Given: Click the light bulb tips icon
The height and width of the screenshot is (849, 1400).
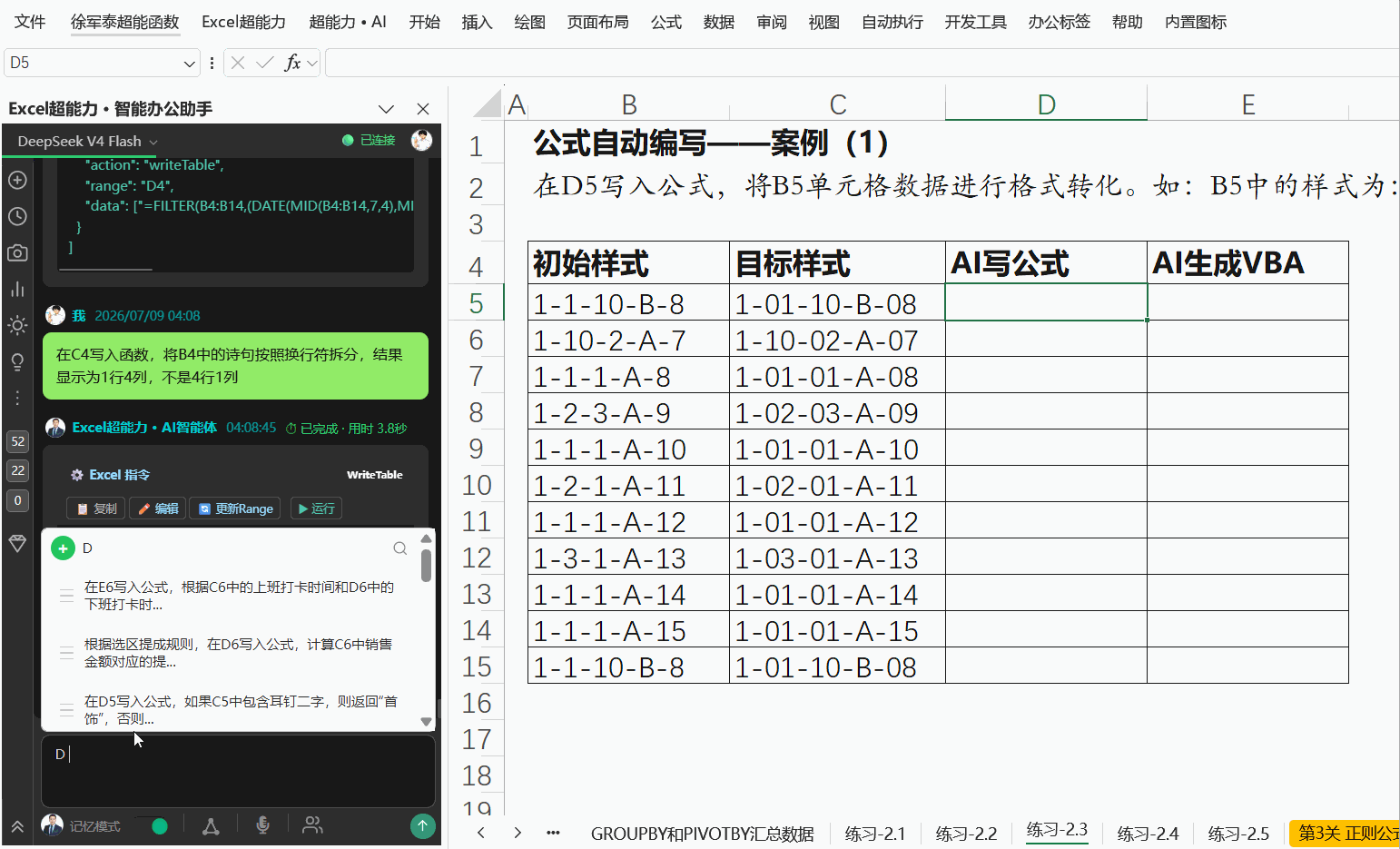Looking at the screenshot, I should click(17, 361).
